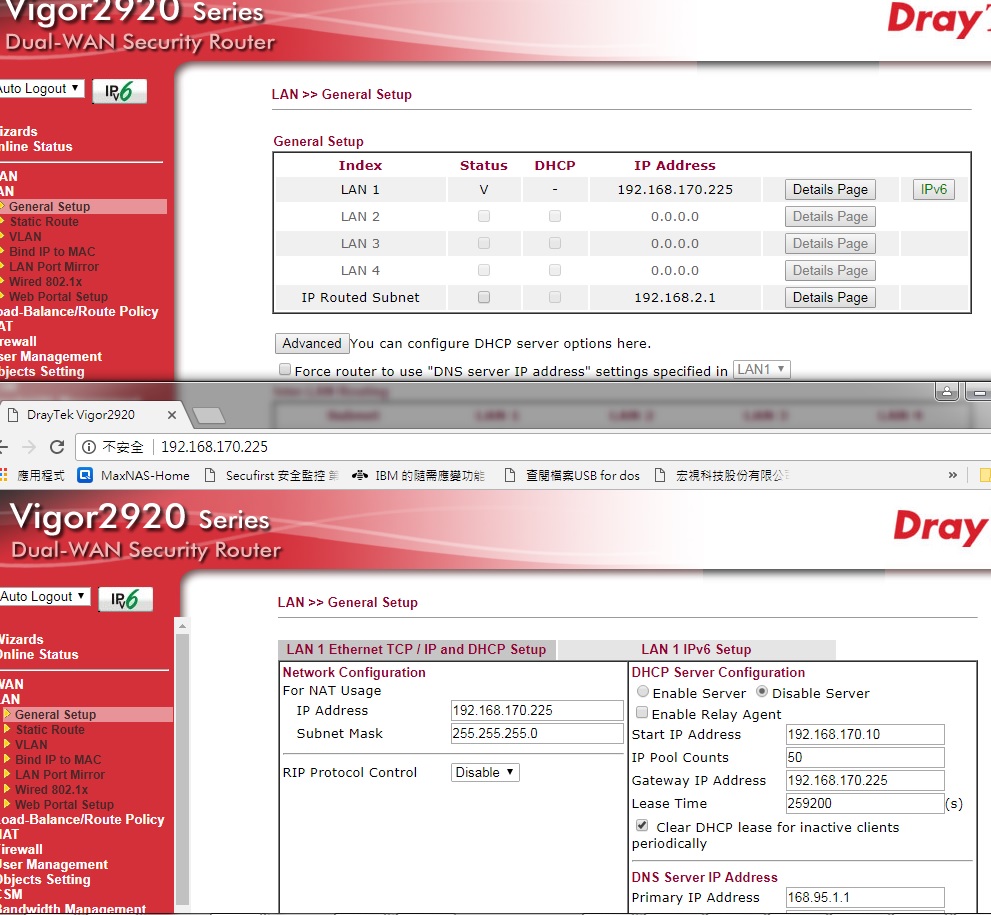Click the Advanced DHCP options button

[312, 343]
